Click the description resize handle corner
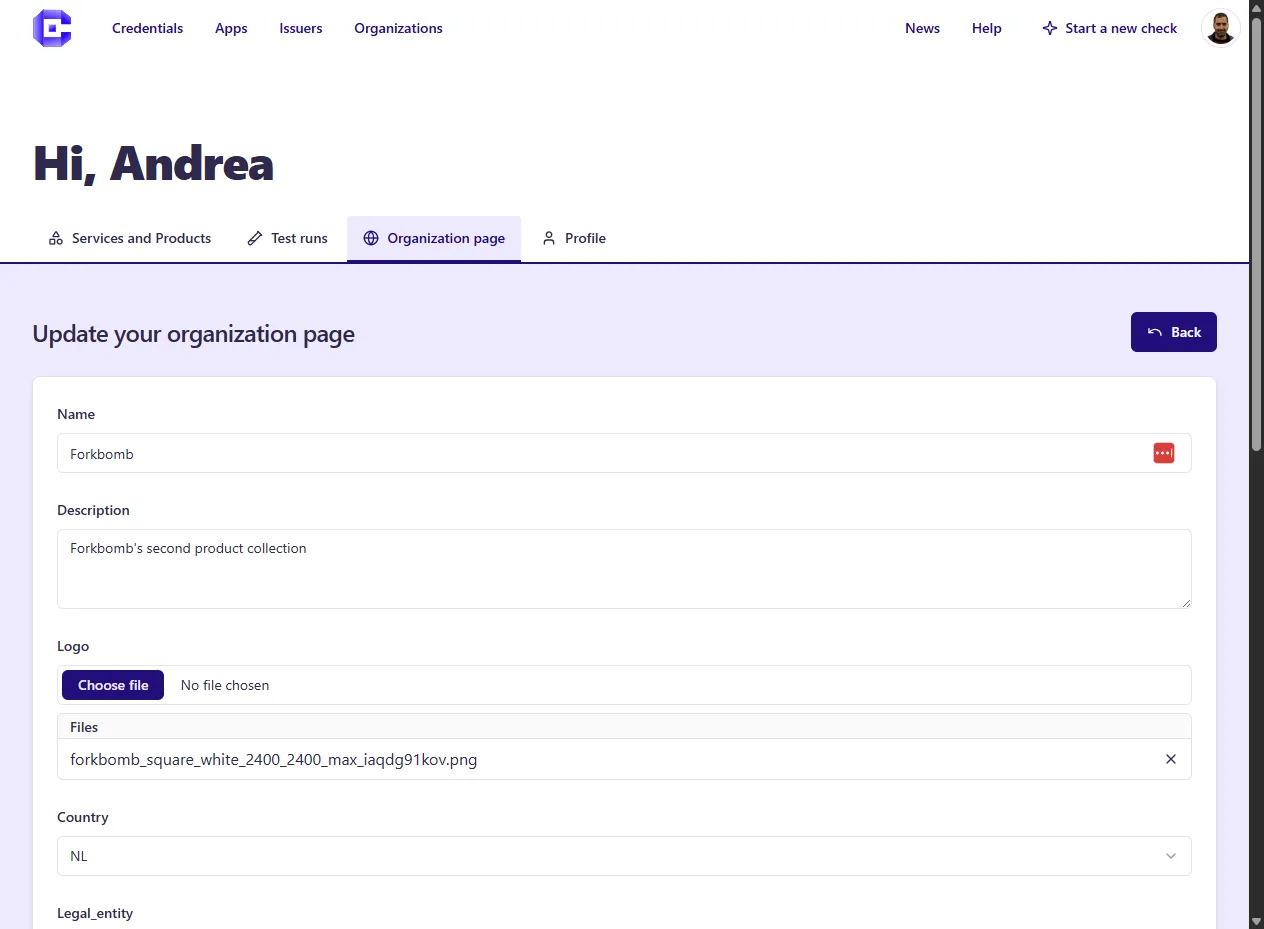Viewport: 1264px width, 929px height. coord(1186,603)
